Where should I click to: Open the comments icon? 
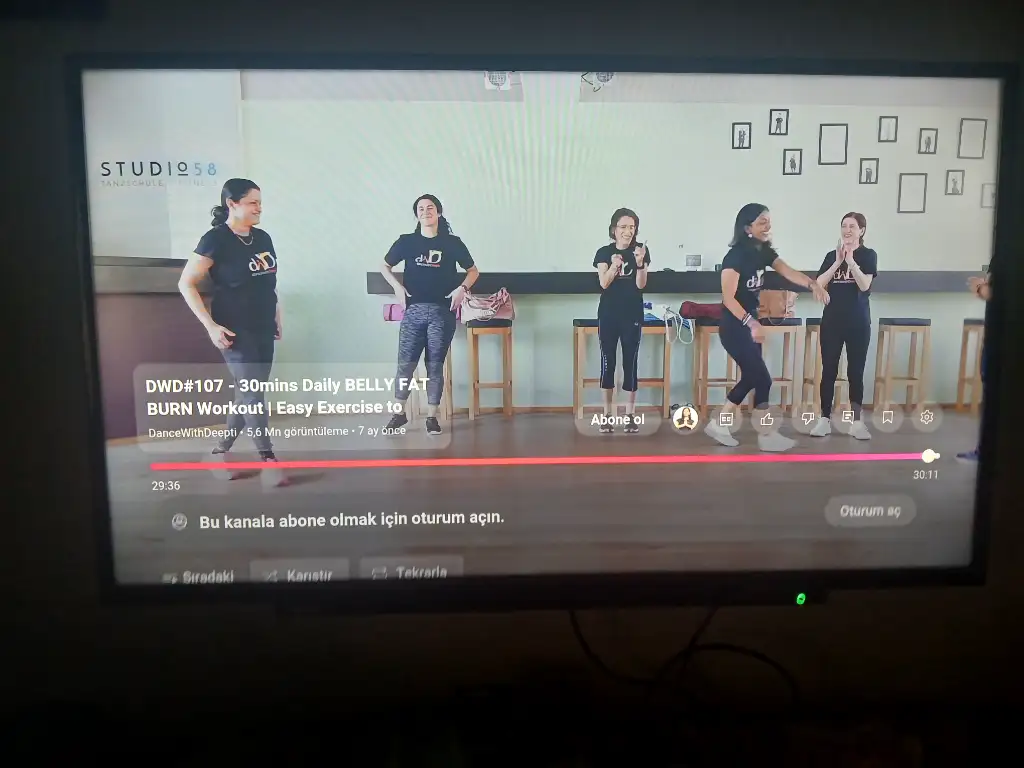848,417
